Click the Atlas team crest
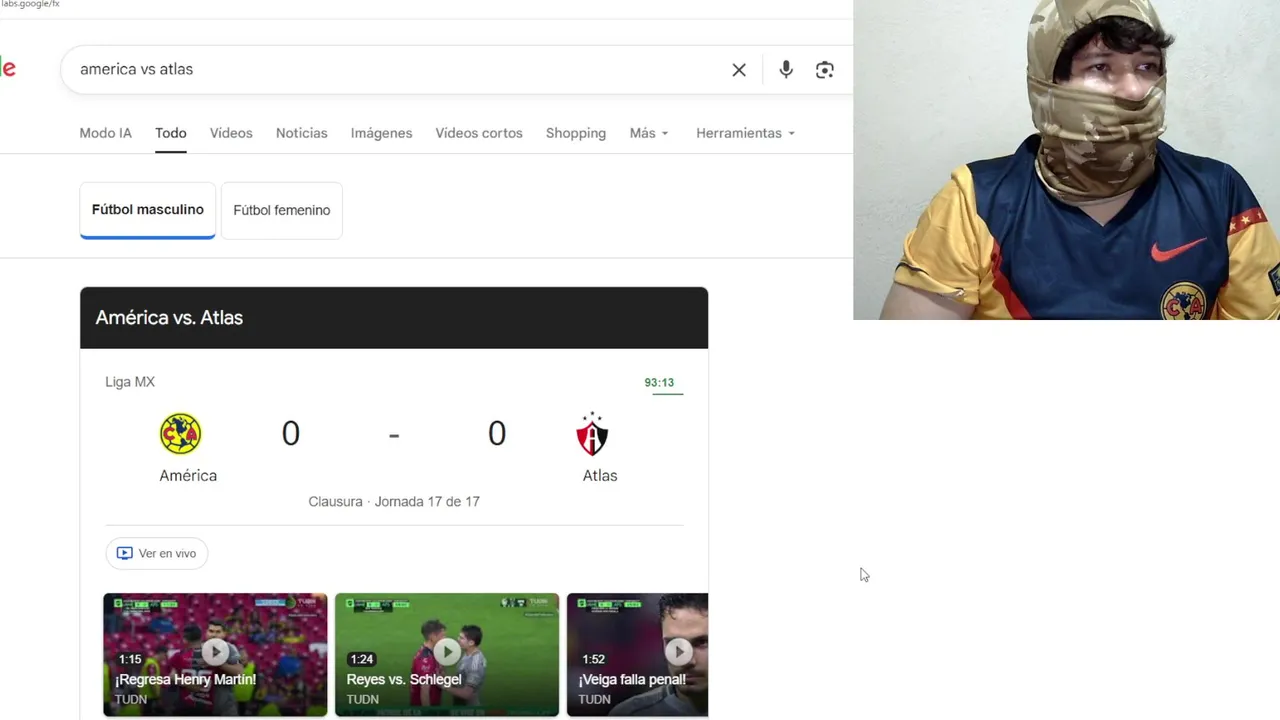Viewport: 1280px width, 720px height. pyautogui.click(x=593, y=434)
